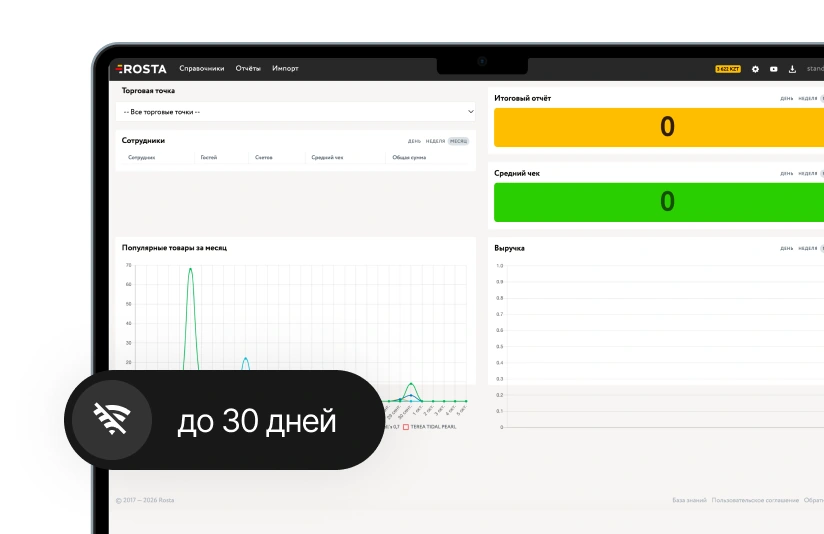Sort table by Счетов column header
824x534 pixels.
[x=264, y=157]
